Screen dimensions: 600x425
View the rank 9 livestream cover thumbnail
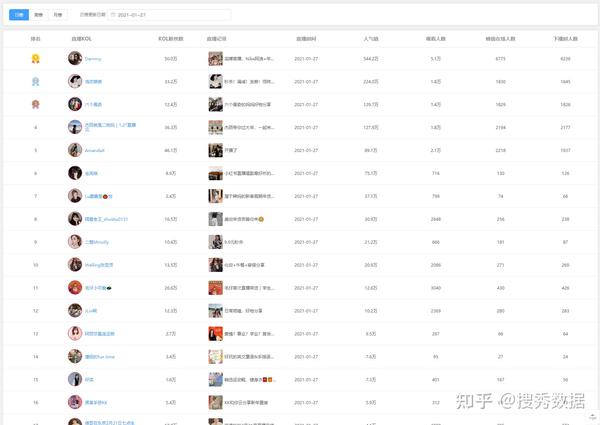coord(215,242)
